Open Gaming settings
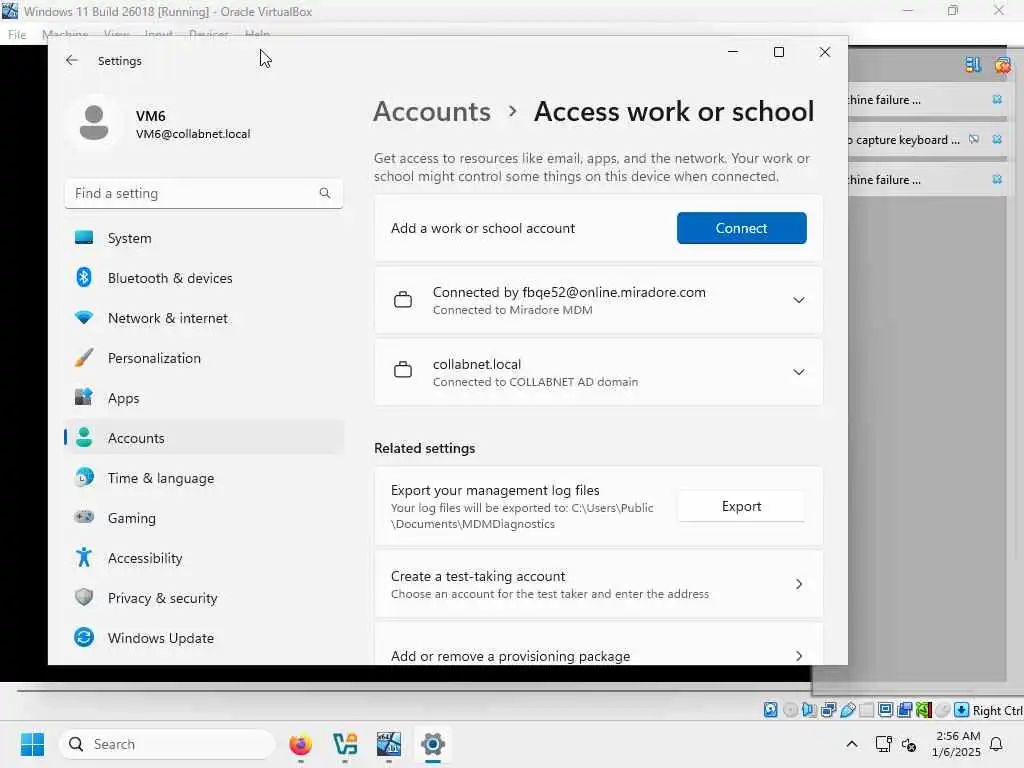 click(204, 518)
